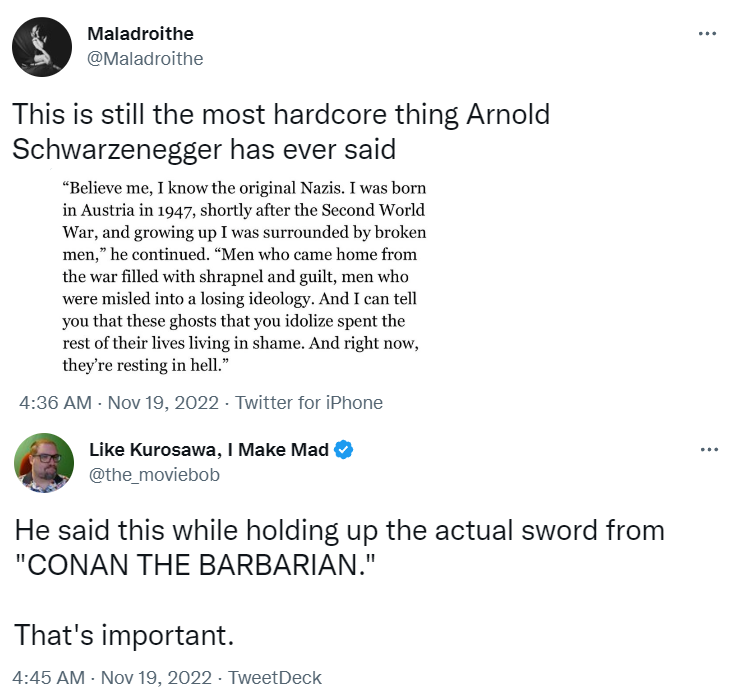The height and width of the screenshot is (697, 735).
Task: Open the TweetDeck source link
Action: [275, 677]
